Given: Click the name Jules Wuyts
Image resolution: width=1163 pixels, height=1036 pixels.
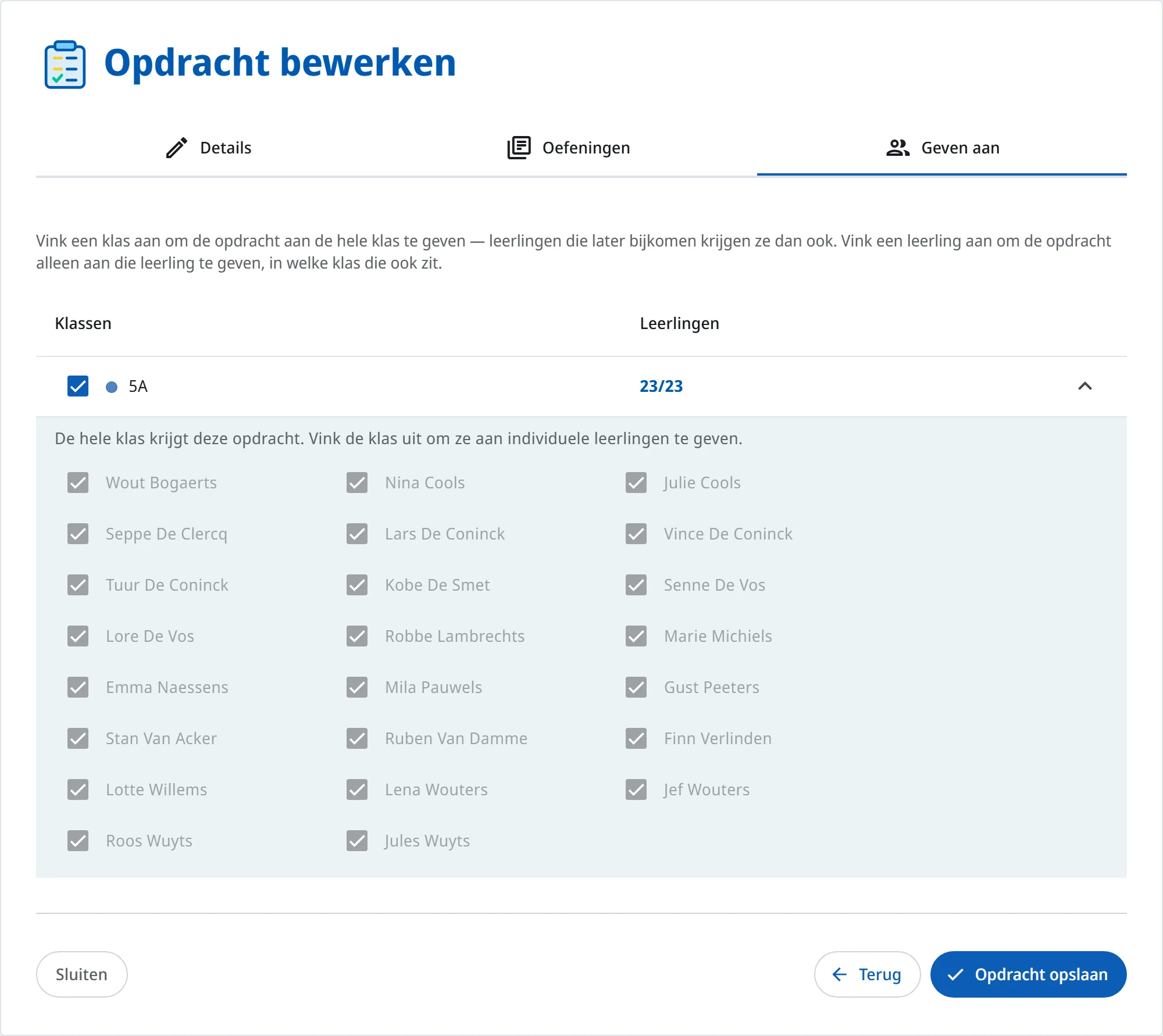Looking at the screenshot, I should pos(427,841).
